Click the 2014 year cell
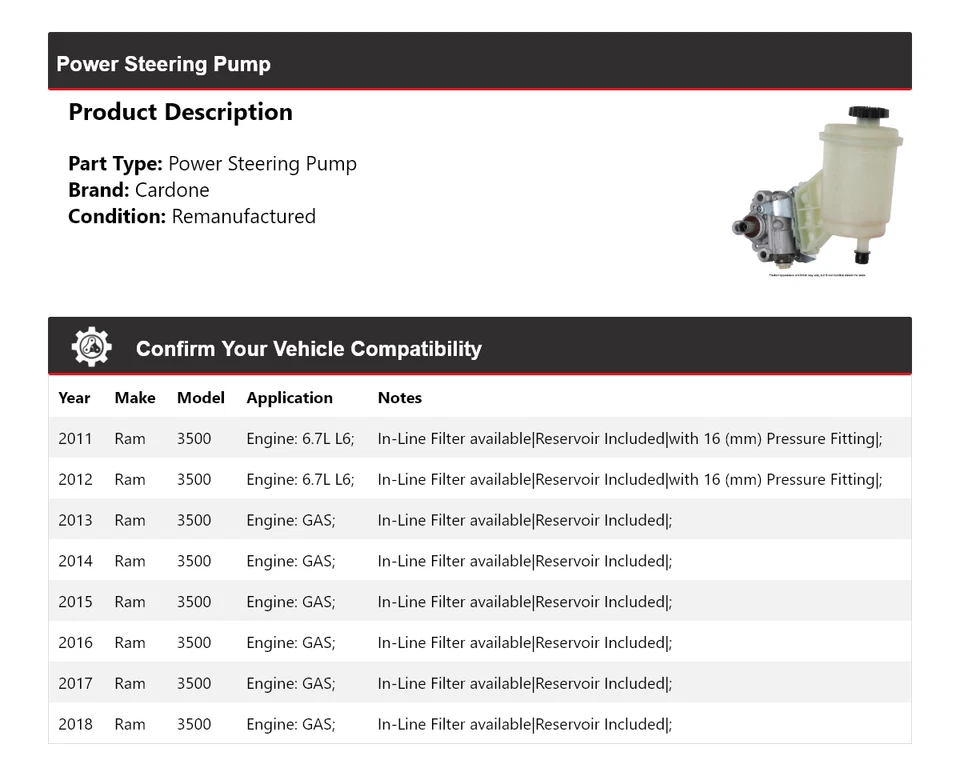 point(75,561)
